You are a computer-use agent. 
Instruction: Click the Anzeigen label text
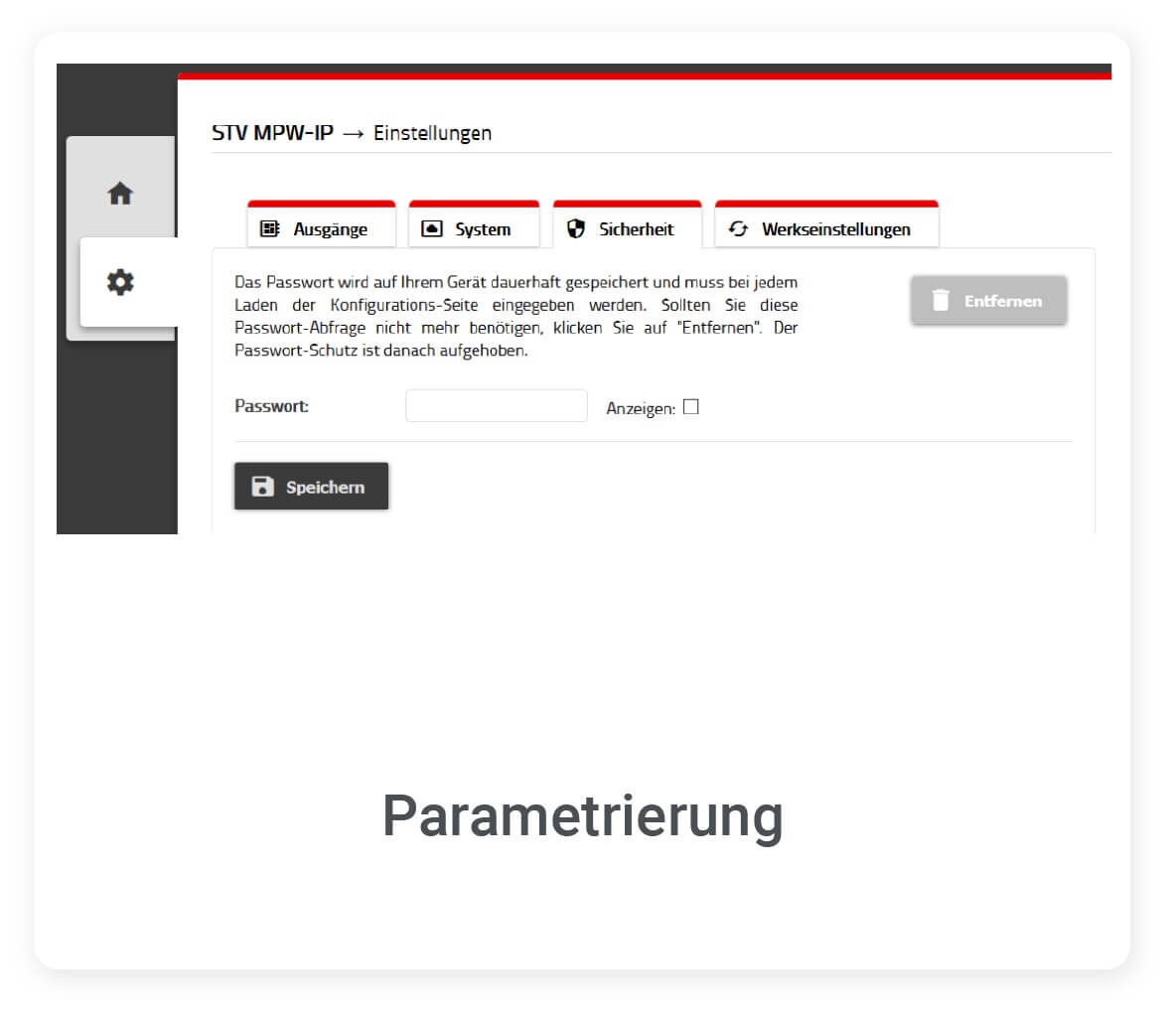[640, 408]
